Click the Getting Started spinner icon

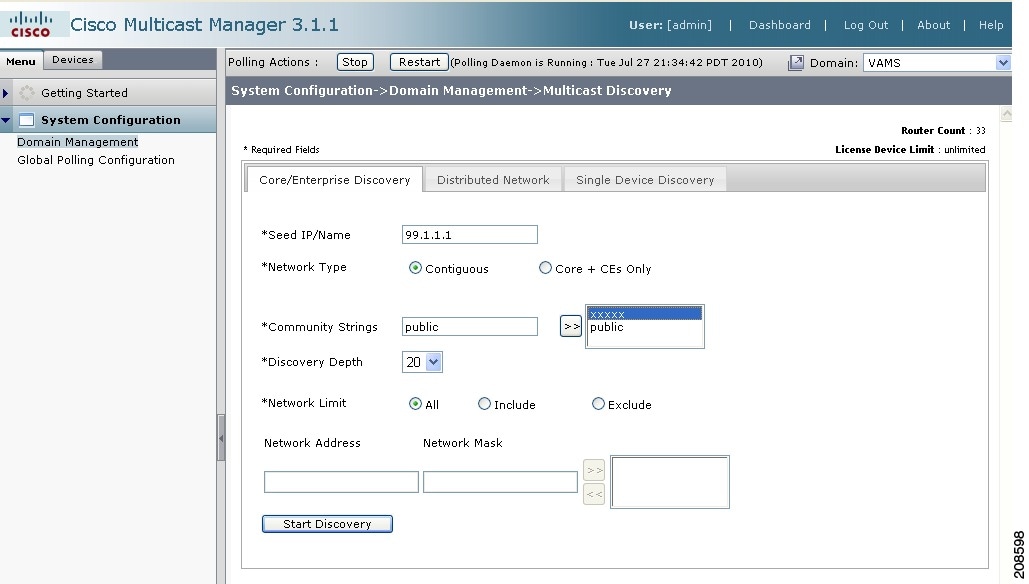pos(27,93)
